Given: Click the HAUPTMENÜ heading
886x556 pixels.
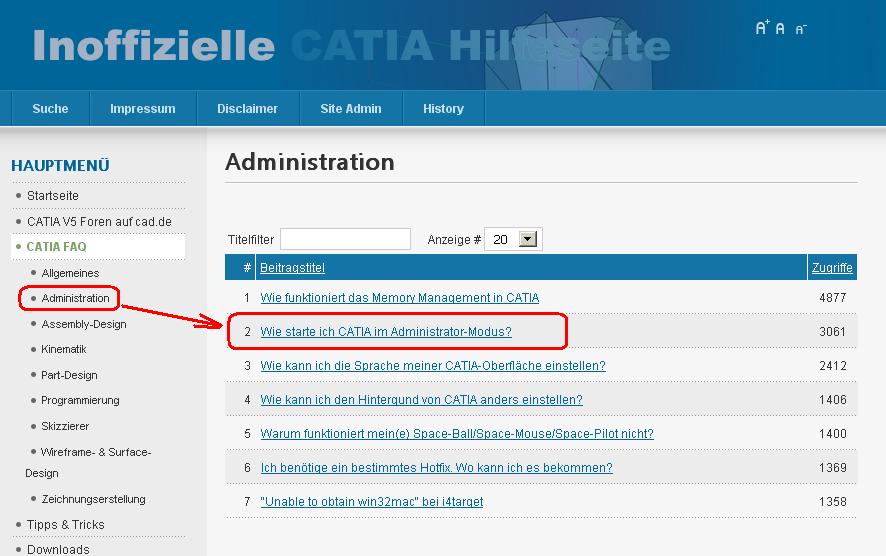Looking at the screenshot, I should pos(60,166).
